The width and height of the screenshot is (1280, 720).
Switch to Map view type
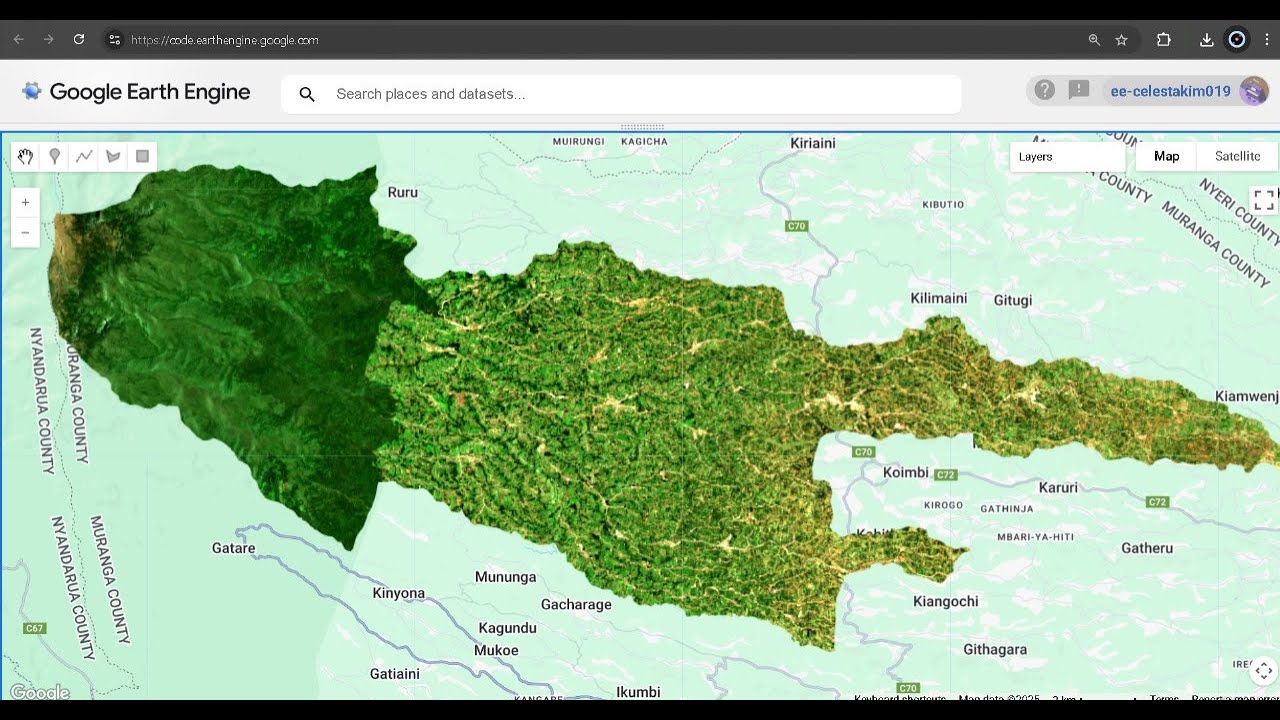[x=1167, y=156]
